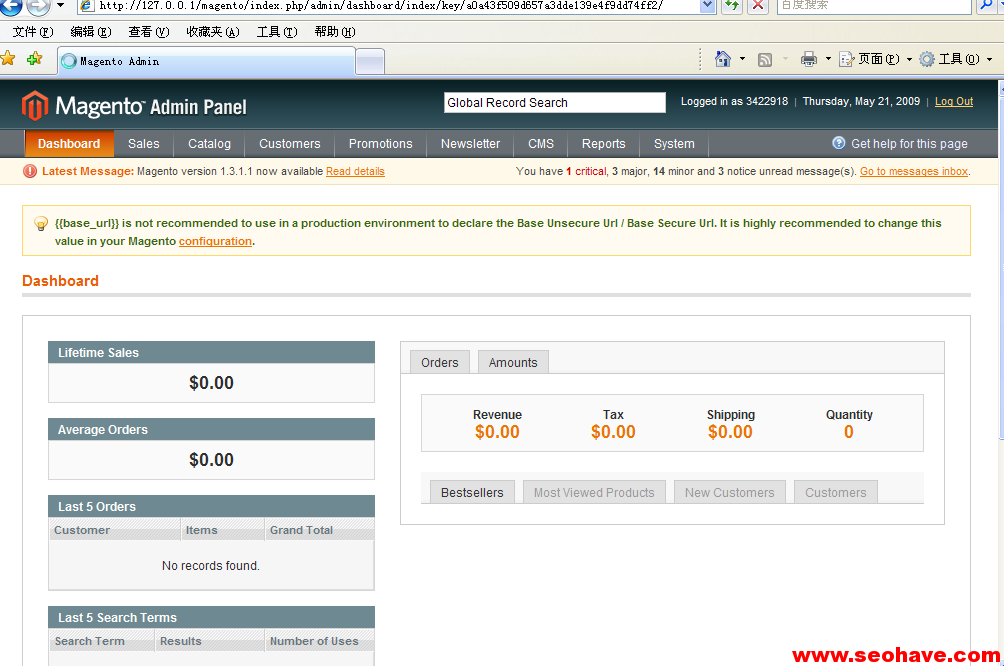Select the New Customers tab
The width and height of the screenshot is (1004, 666).
729,492
